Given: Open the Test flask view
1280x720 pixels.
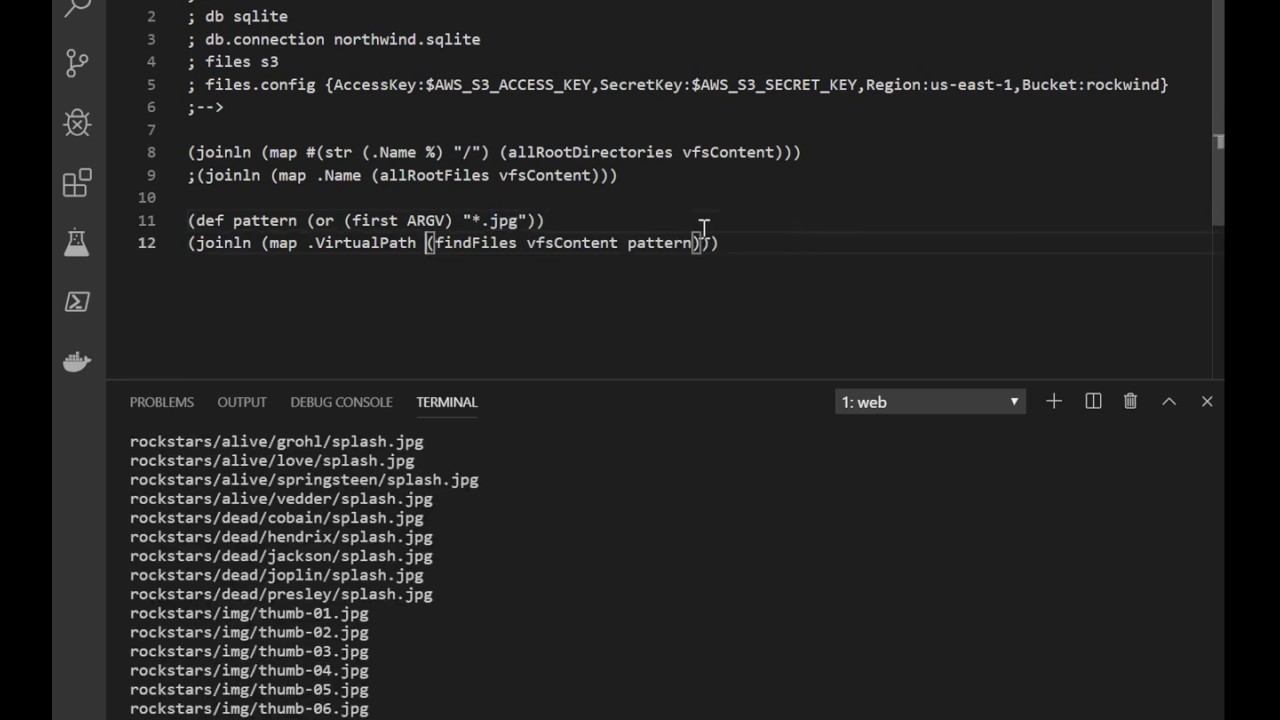Looking at the screenshot, I should pyautogui.click(x=77, y=242).
